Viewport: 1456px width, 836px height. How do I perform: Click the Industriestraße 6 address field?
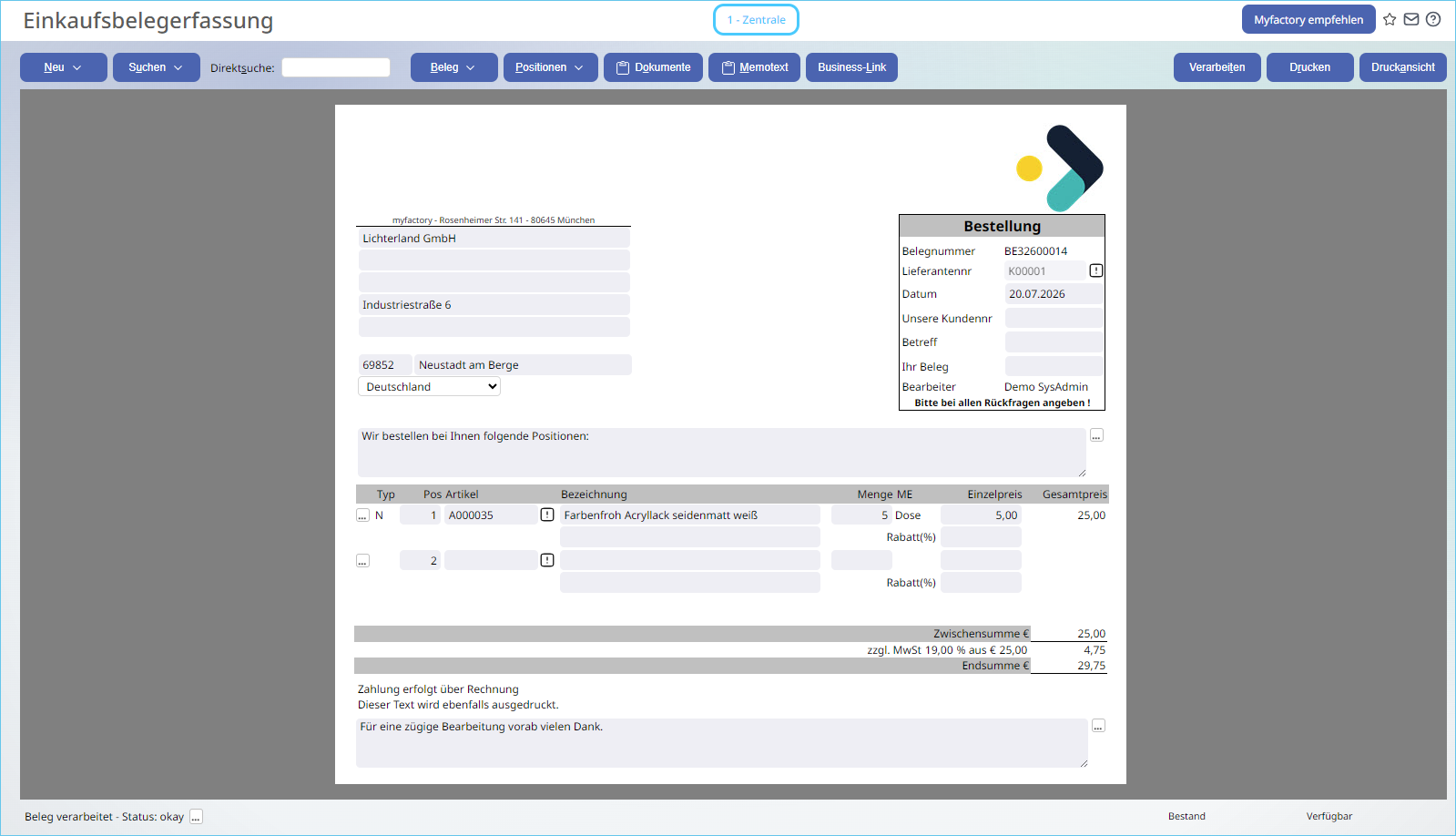494,304
